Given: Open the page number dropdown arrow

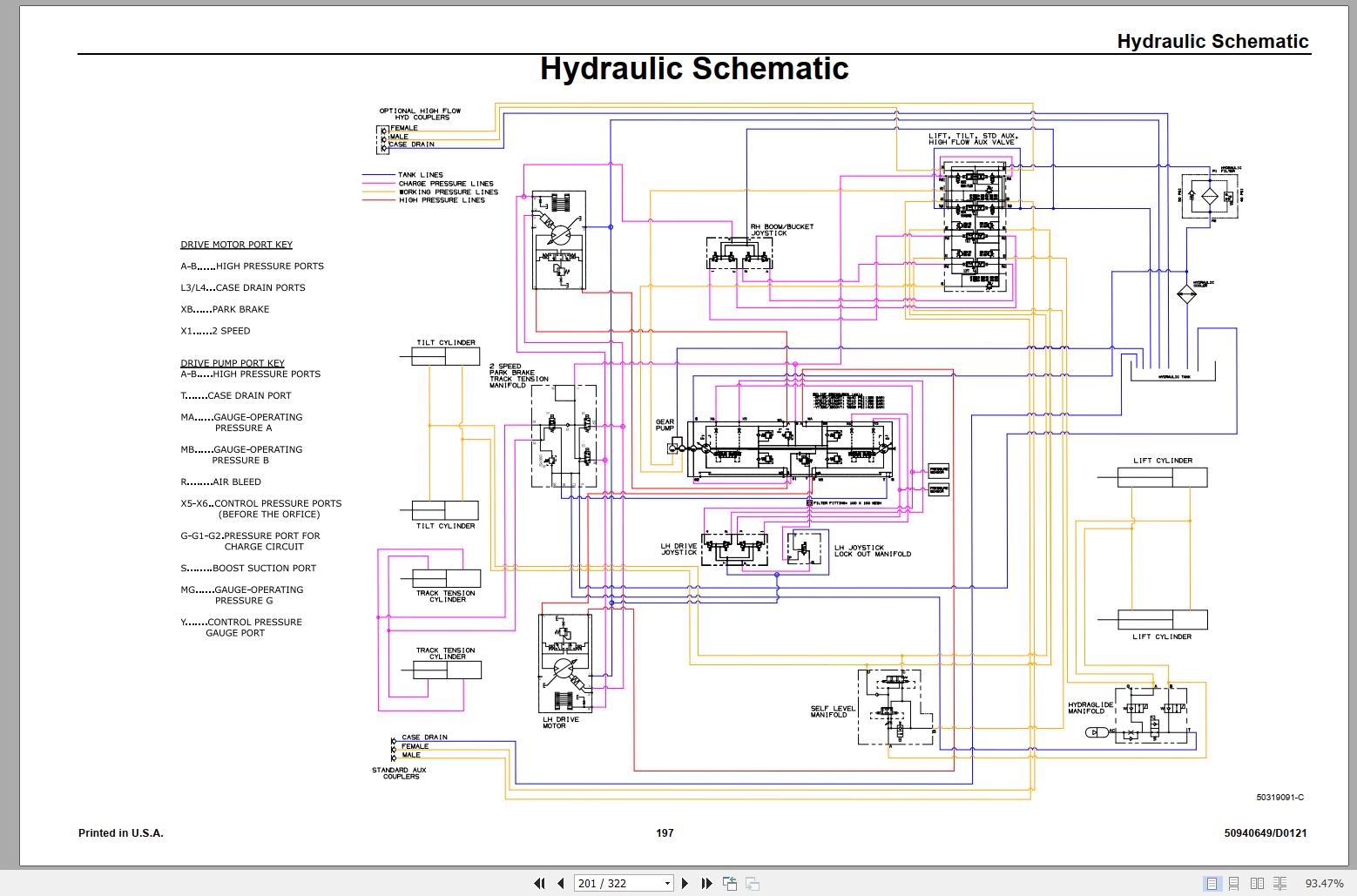Looking at the screenshot, I should point(668,883).
